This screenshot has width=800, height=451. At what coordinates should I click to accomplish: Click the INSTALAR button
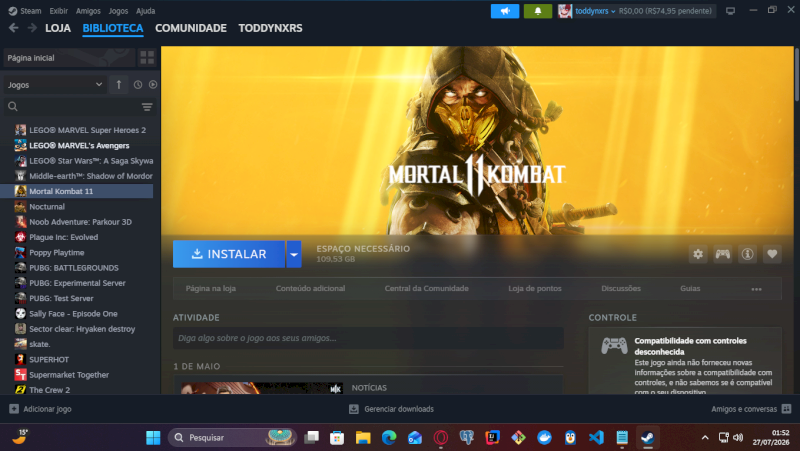229,254
